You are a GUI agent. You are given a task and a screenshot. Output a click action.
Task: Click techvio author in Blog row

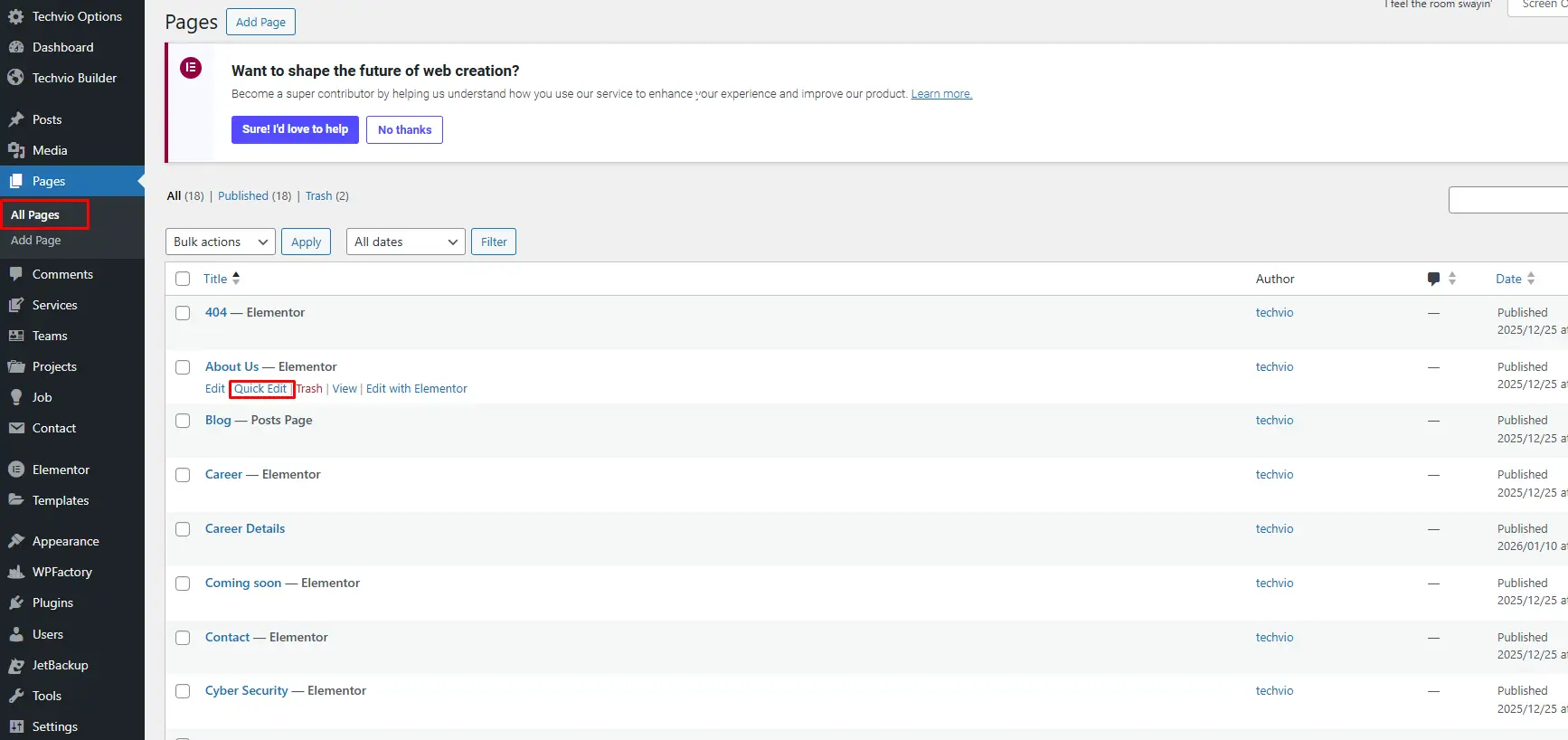click(x=1274, y=420)
